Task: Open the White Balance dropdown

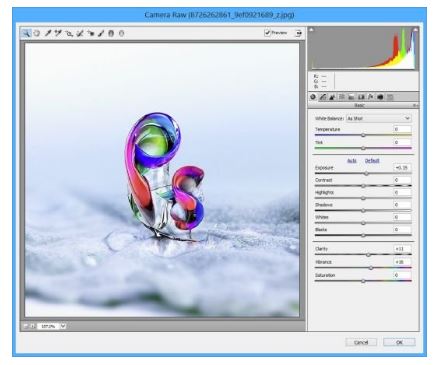Action: click(x=378, y=118)
